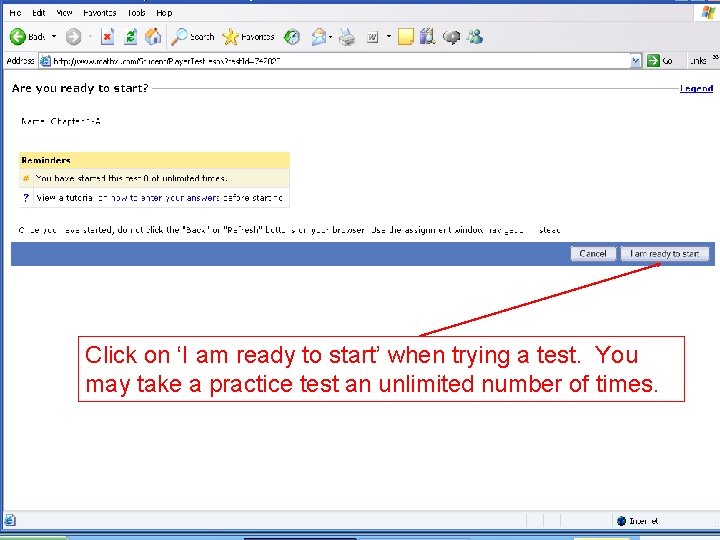The height and width of the screenshot is (540, 720).
Task: Click the hash icon in Reminders
Action: [x=26, y=178]
